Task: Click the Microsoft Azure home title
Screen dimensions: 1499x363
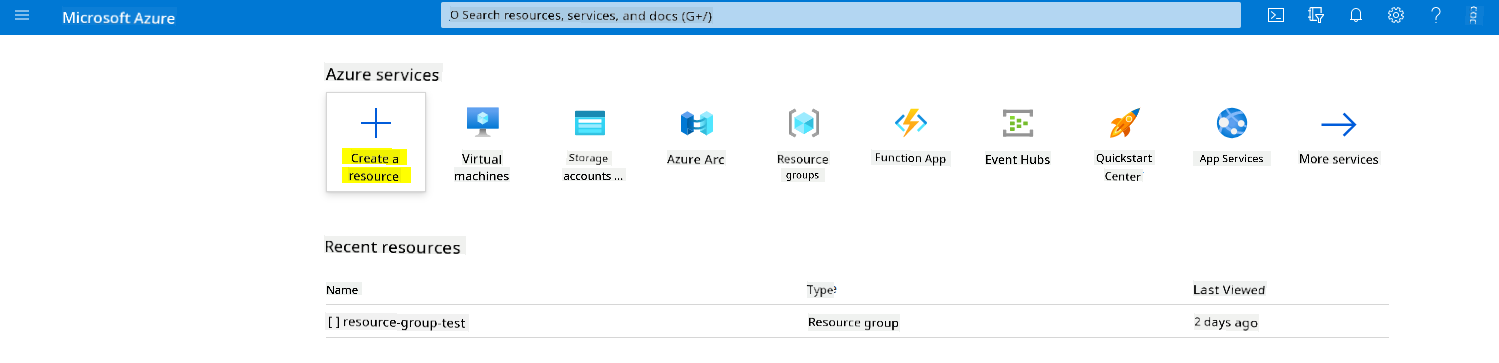Action: coord(118,18)
